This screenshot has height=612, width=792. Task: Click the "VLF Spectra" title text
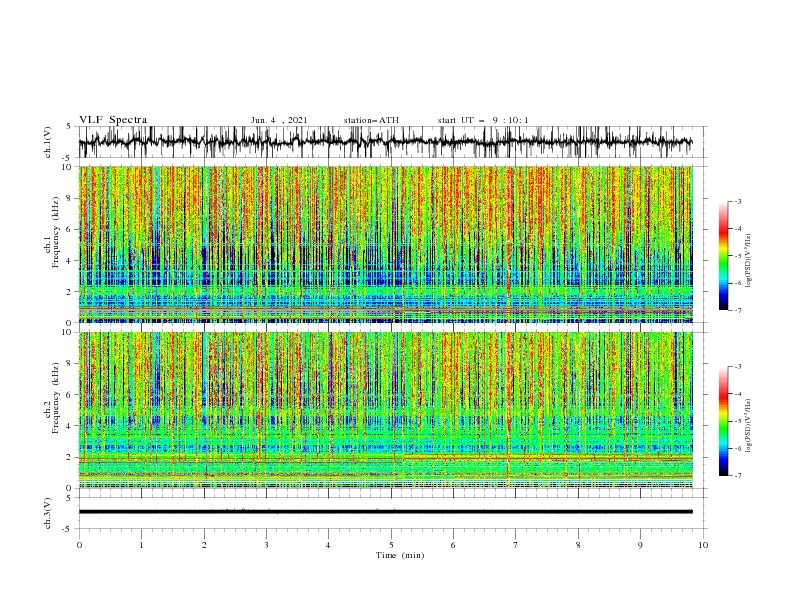[x=113, y=120]
